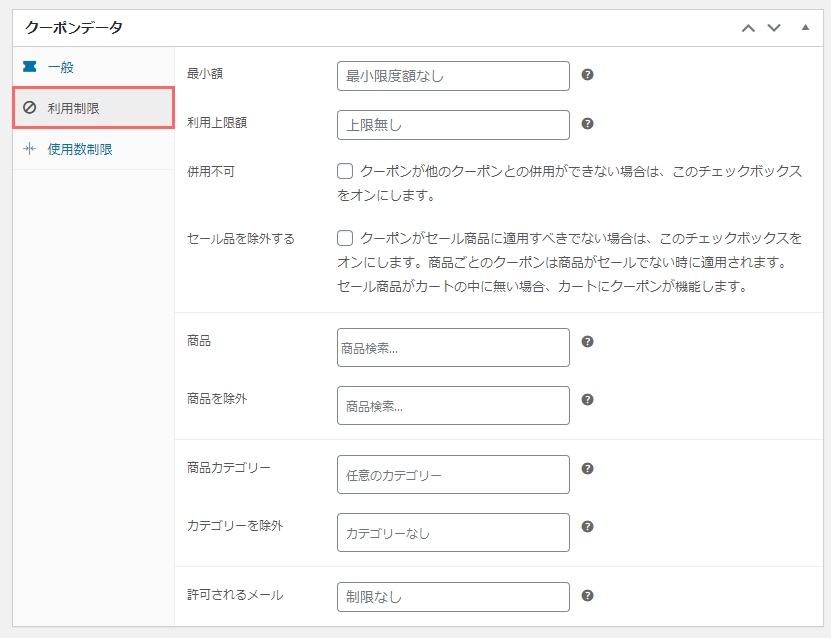This screenshot has width=831, height=638.
Task: Click help icon beside 許可されるメール field
Action: point(587,596)
